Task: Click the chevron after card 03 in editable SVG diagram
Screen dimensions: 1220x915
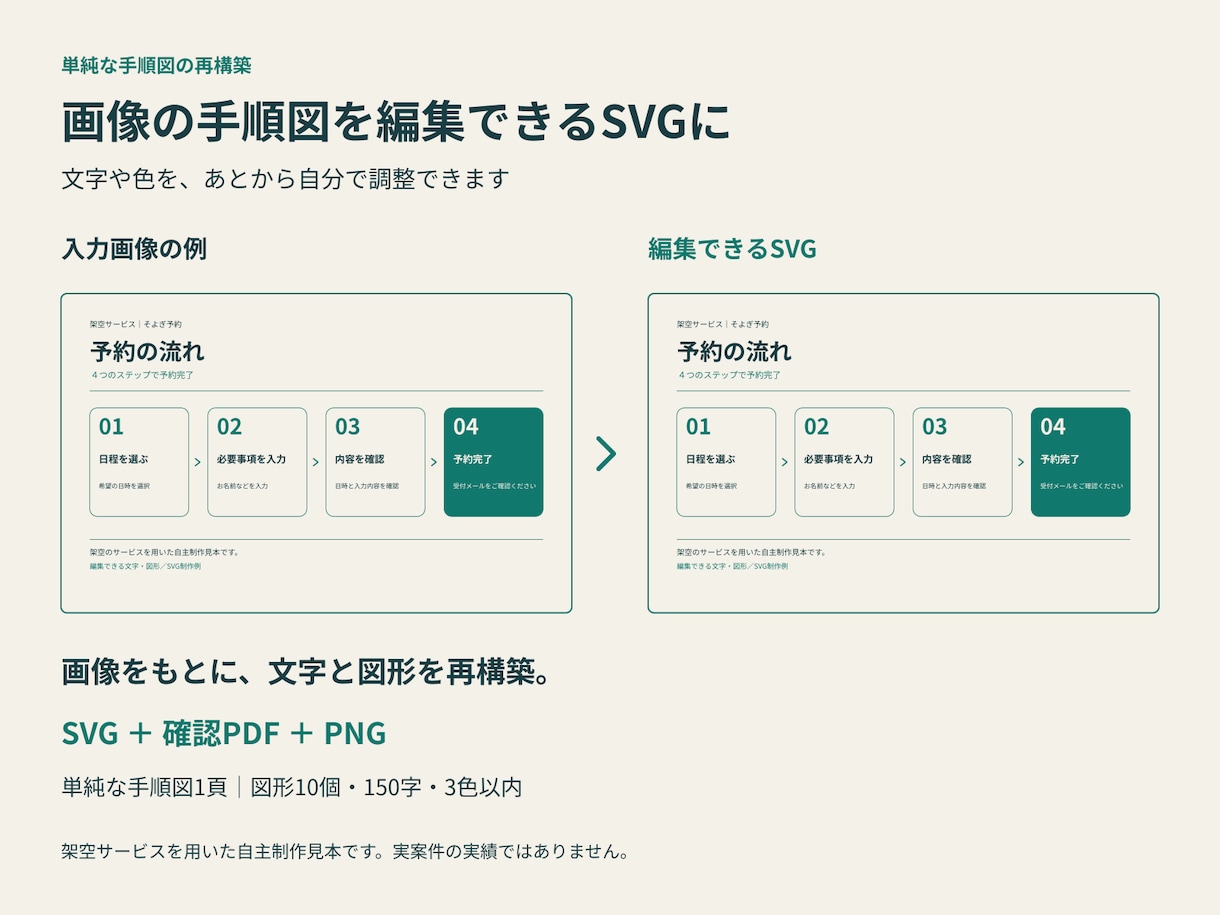Action: pos(1021,462)
